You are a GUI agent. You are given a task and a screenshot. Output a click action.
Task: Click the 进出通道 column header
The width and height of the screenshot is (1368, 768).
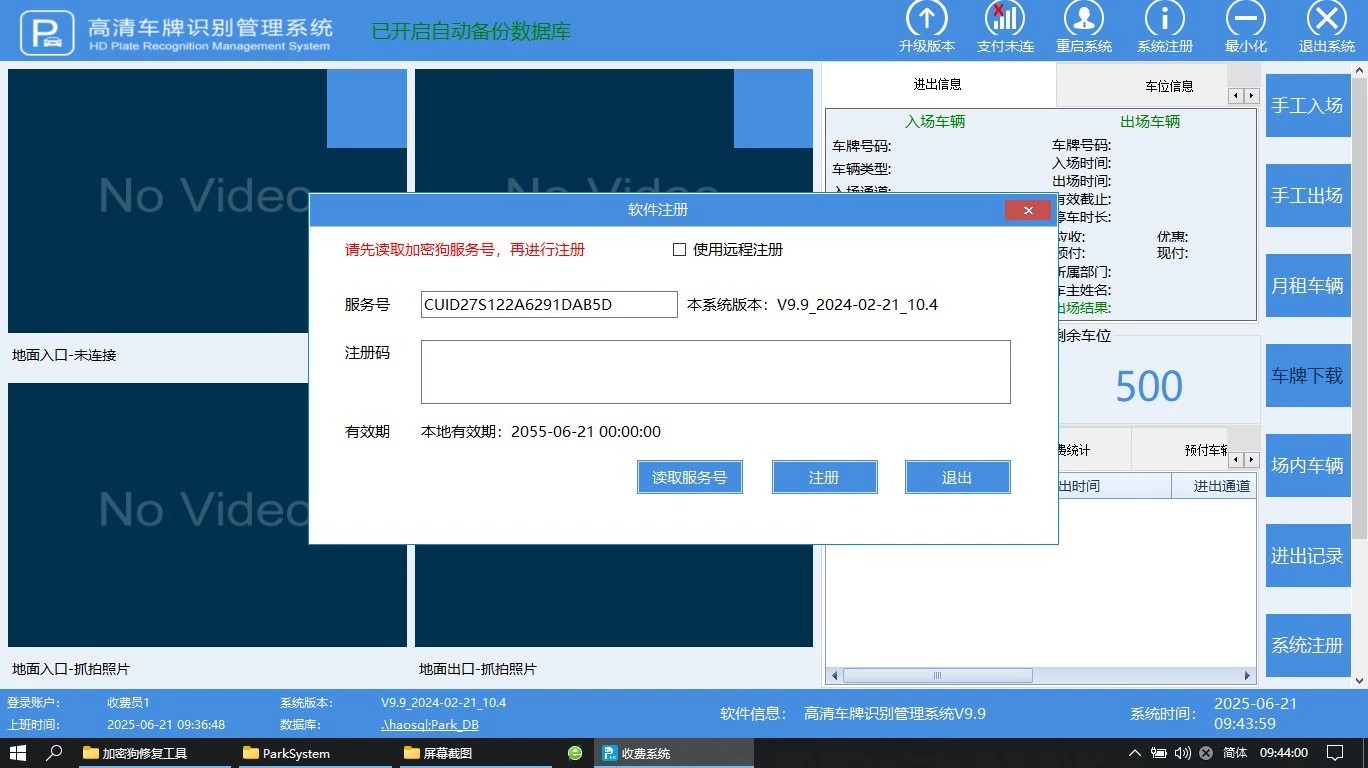click(1213, 486)
